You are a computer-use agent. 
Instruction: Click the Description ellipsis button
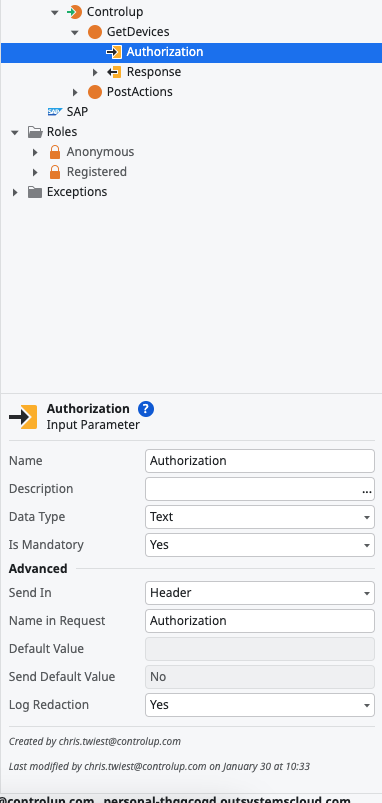coord(367,491)
